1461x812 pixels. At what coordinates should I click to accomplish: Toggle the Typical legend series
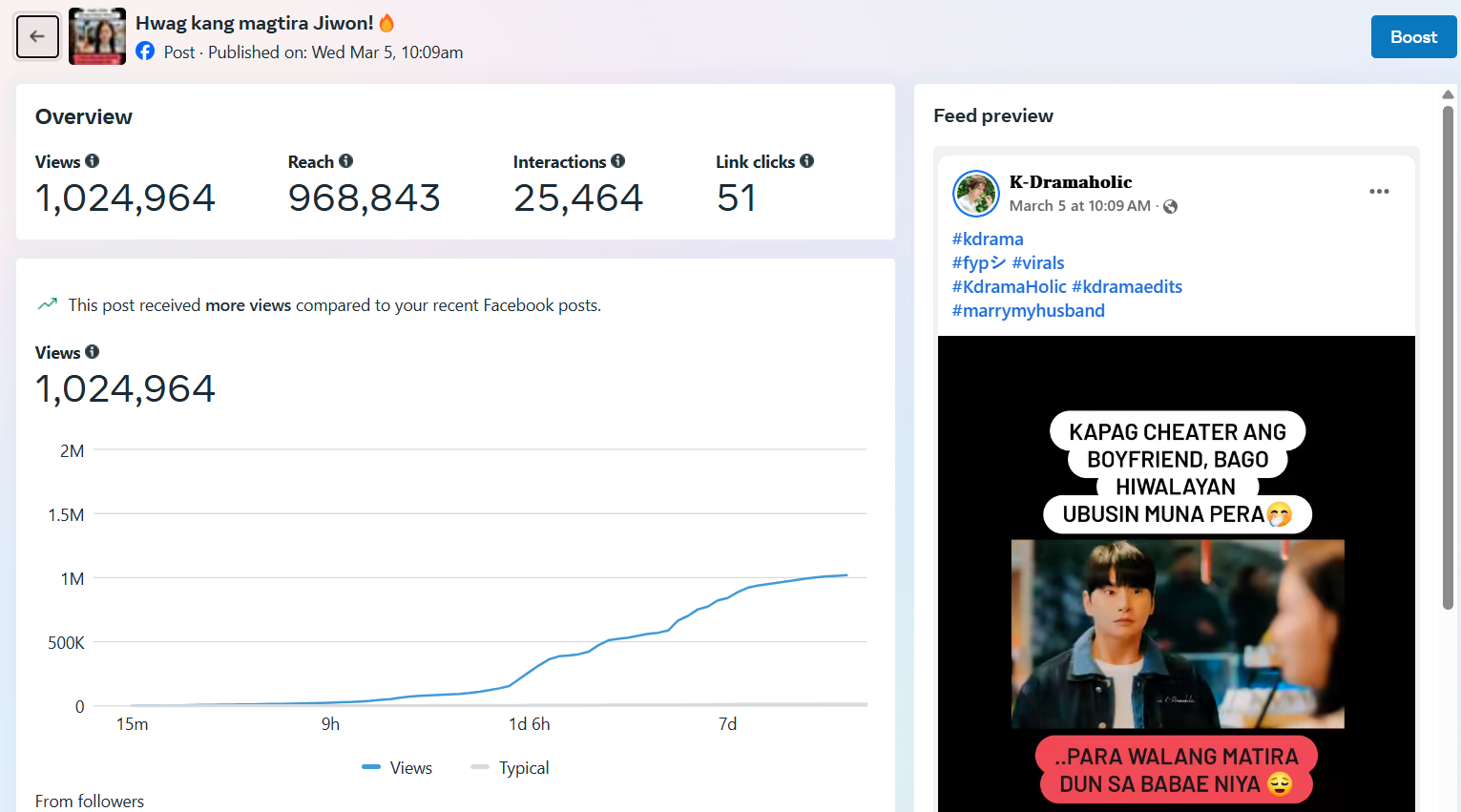point(511,768)
